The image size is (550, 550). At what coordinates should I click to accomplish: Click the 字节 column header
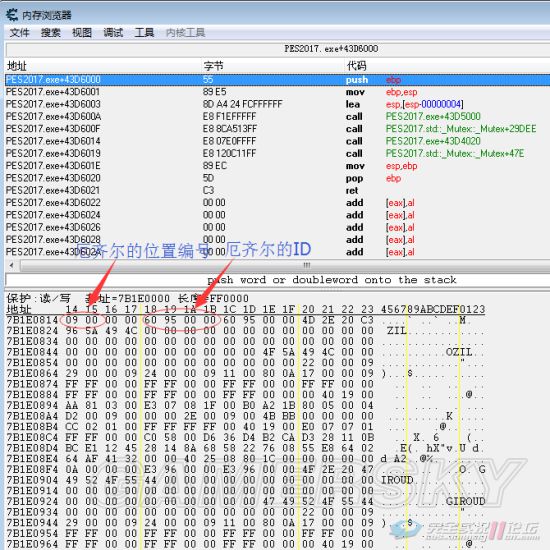[213, 66]
